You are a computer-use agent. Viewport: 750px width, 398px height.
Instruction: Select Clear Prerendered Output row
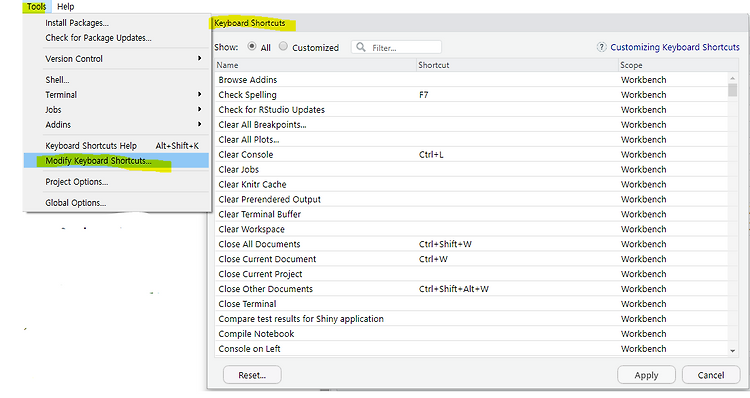pyautogui.click(x=471, y=199)
